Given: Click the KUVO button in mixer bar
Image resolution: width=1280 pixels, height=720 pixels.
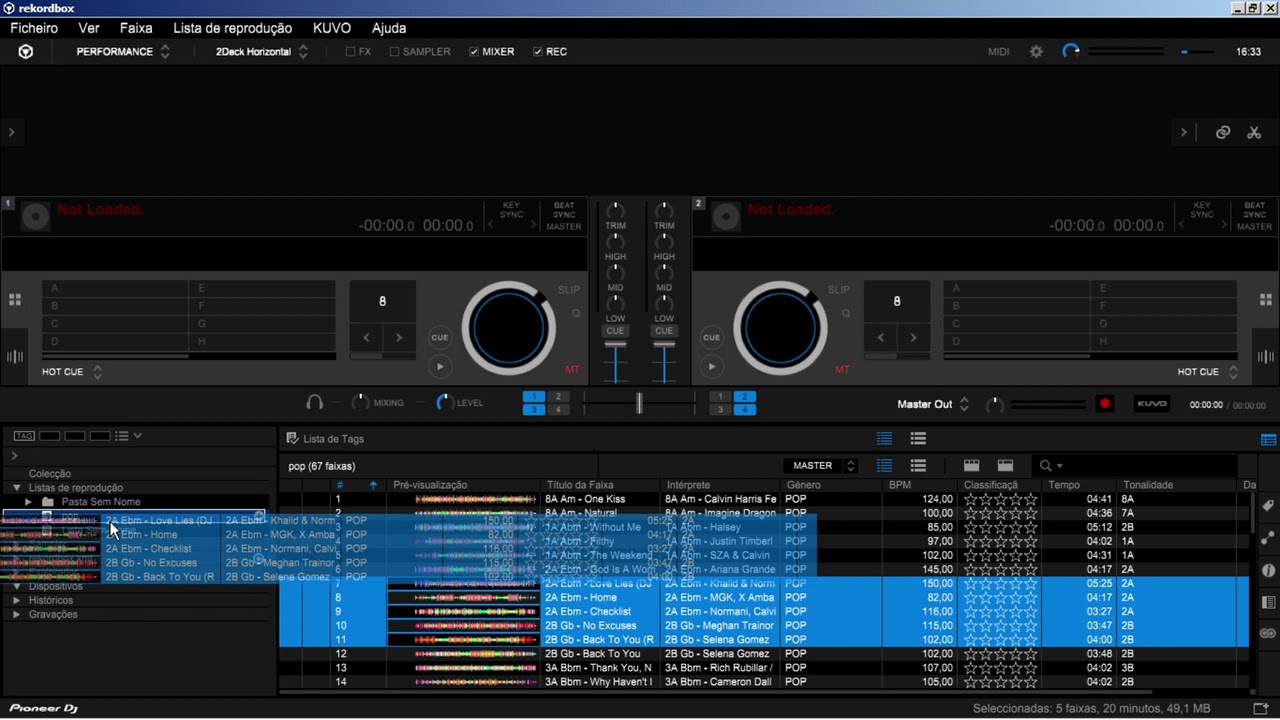Looking at the screenshot, I should [x=1152, y=404].
